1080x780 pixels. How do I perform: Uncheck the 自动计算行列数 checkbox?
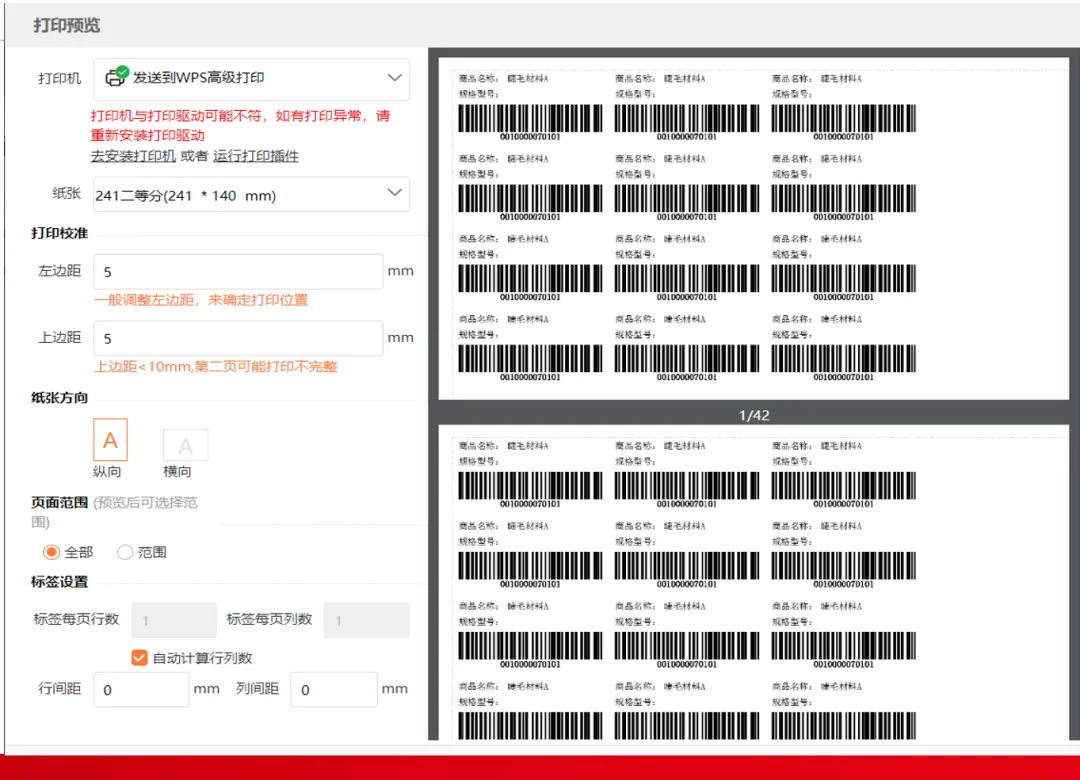(x=139, y=657)
